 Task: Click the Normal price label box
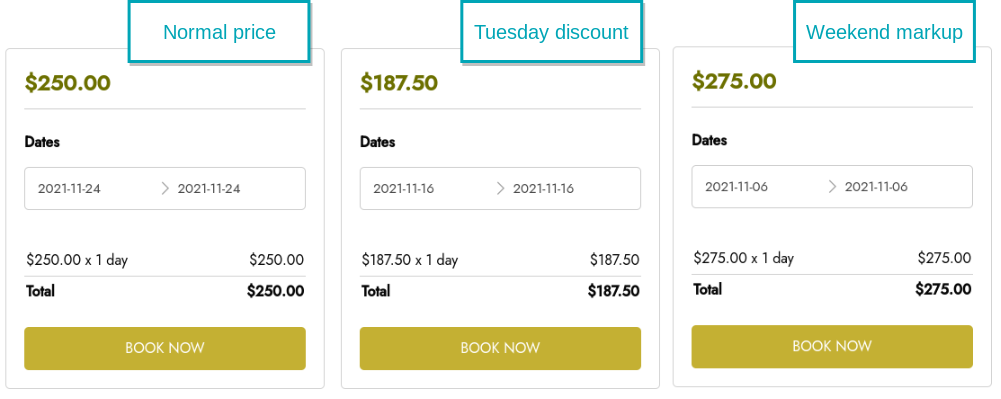[219, 32]
